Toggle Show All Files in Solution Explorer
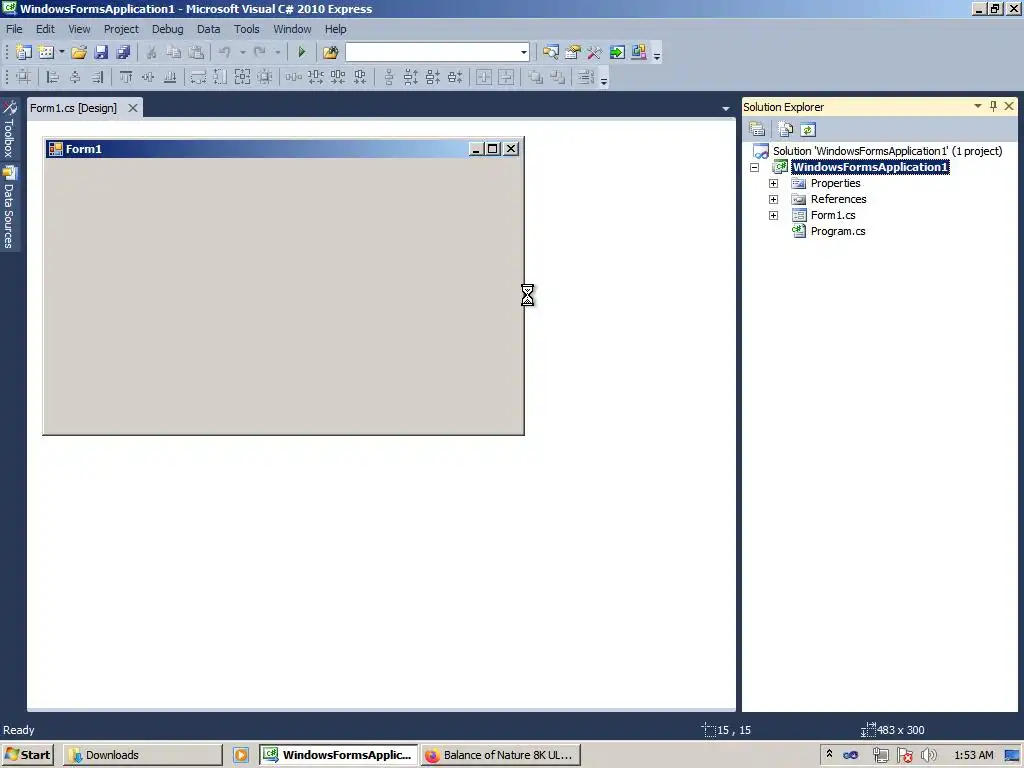Image resolution: width=1024 pixels, height=768 pixels. pyautogui.click(x=786, y=129)
